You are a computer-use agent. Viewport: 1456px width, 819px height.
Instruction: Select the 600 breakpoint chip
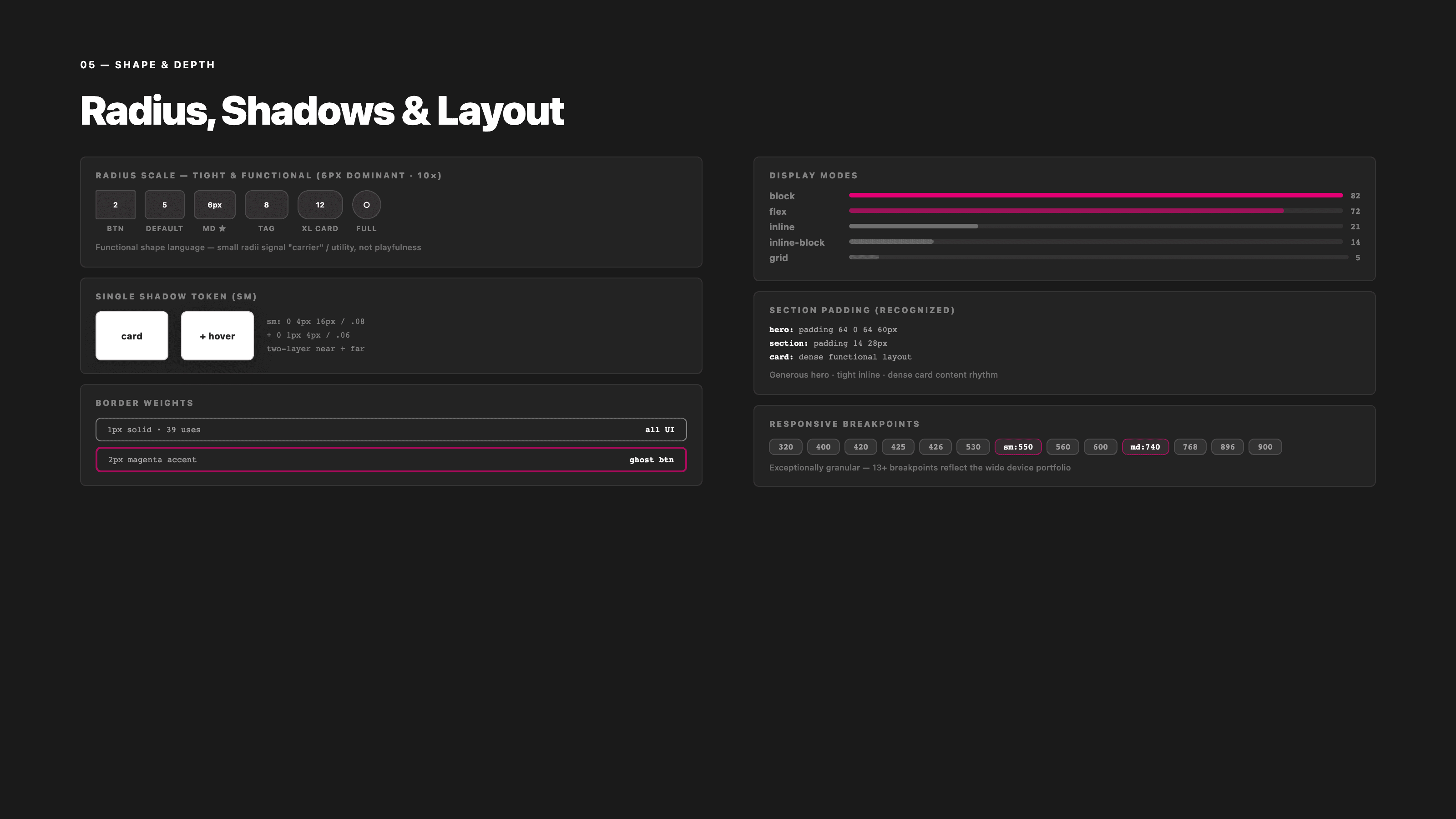(x=1101, y=447)
